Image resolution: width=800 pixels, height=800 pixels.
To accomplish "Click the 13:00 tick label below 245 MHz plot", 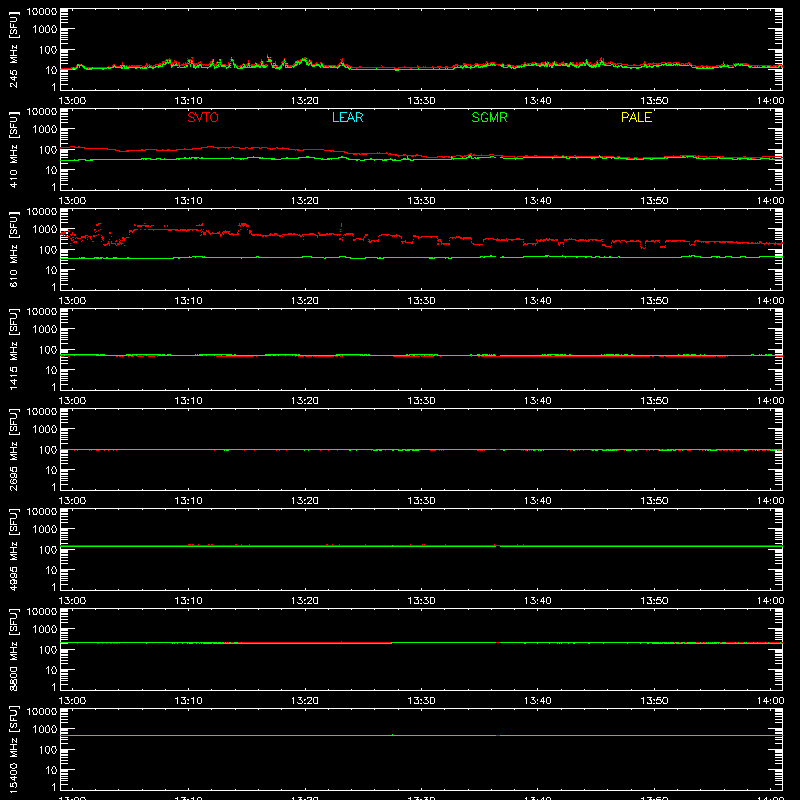I will [72, 101].
